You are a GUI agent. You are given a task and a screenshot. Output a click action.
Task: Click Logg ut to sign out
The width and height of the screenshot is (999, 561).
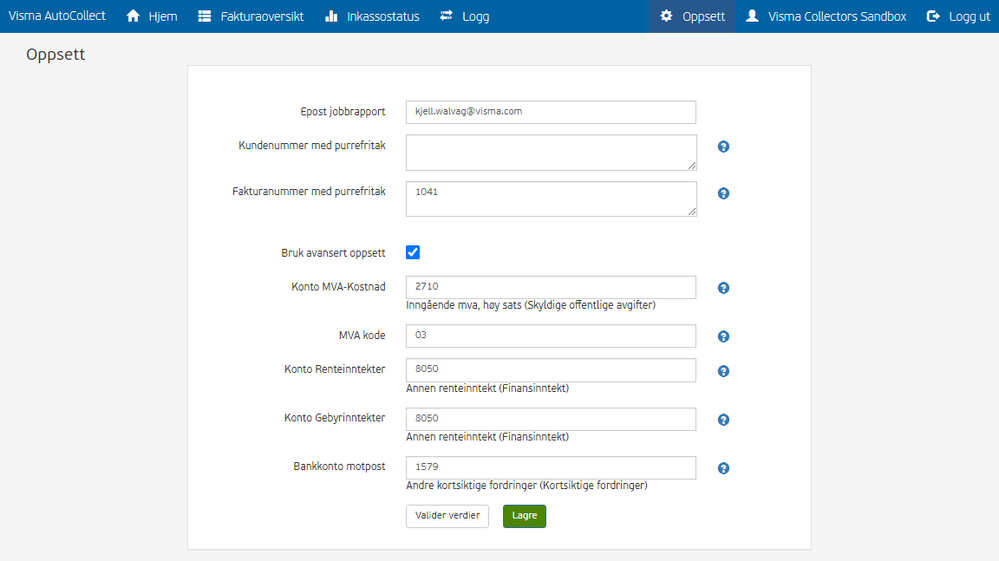click(x=958, y=16)
